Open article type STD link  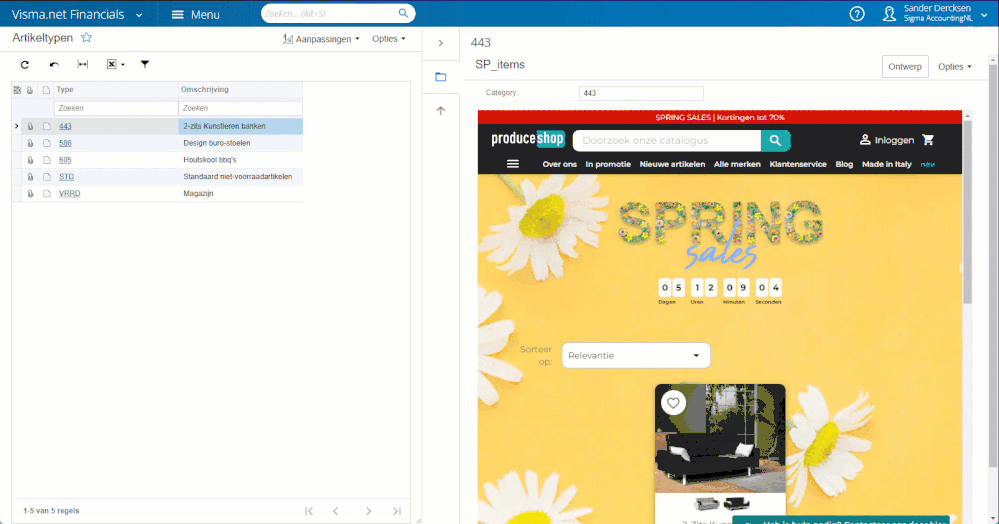click(x=66, y=177)
